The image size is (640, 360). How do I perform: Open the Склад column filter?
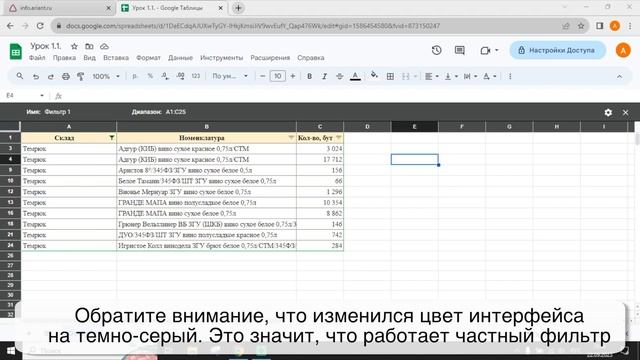pos(111,138)
